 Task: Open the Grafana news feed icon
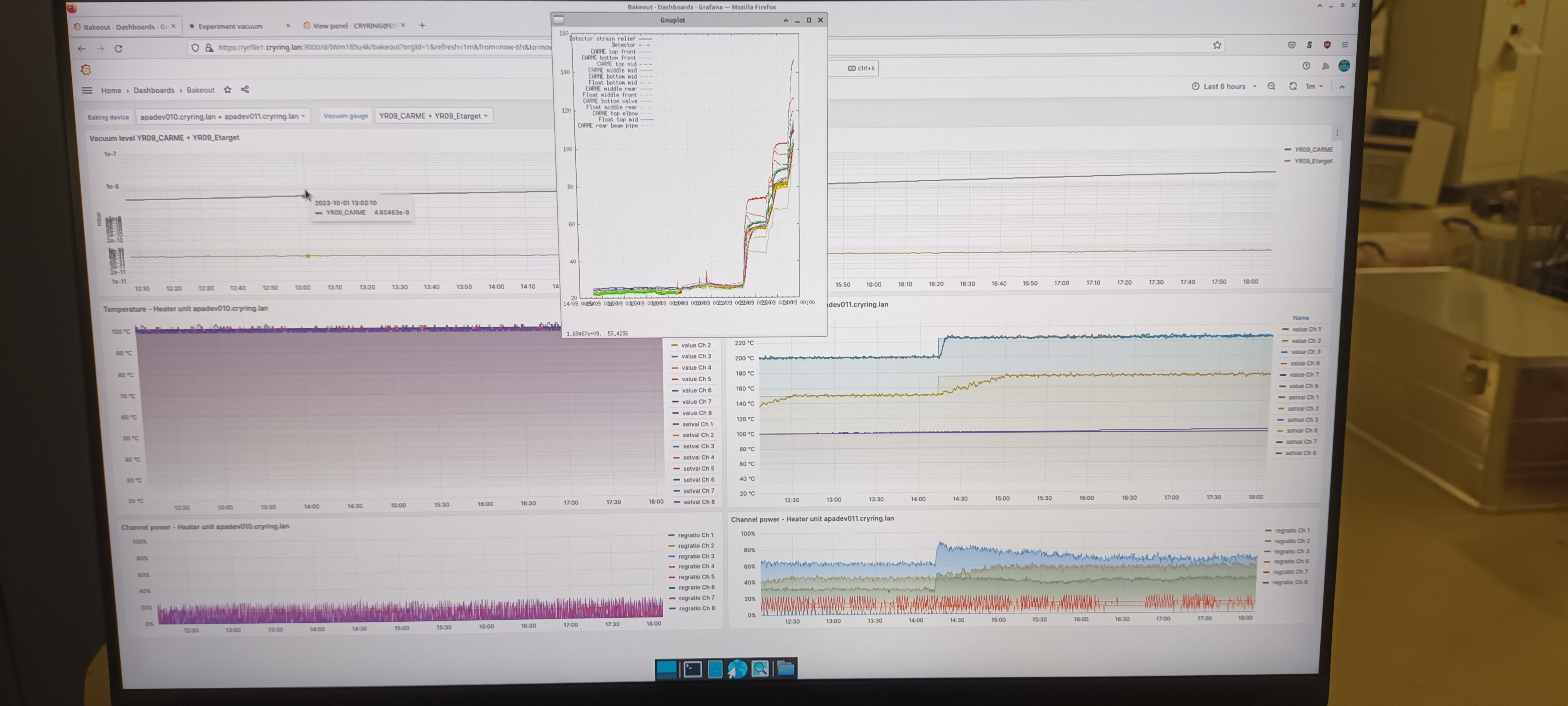click(x=1325, y=66)
